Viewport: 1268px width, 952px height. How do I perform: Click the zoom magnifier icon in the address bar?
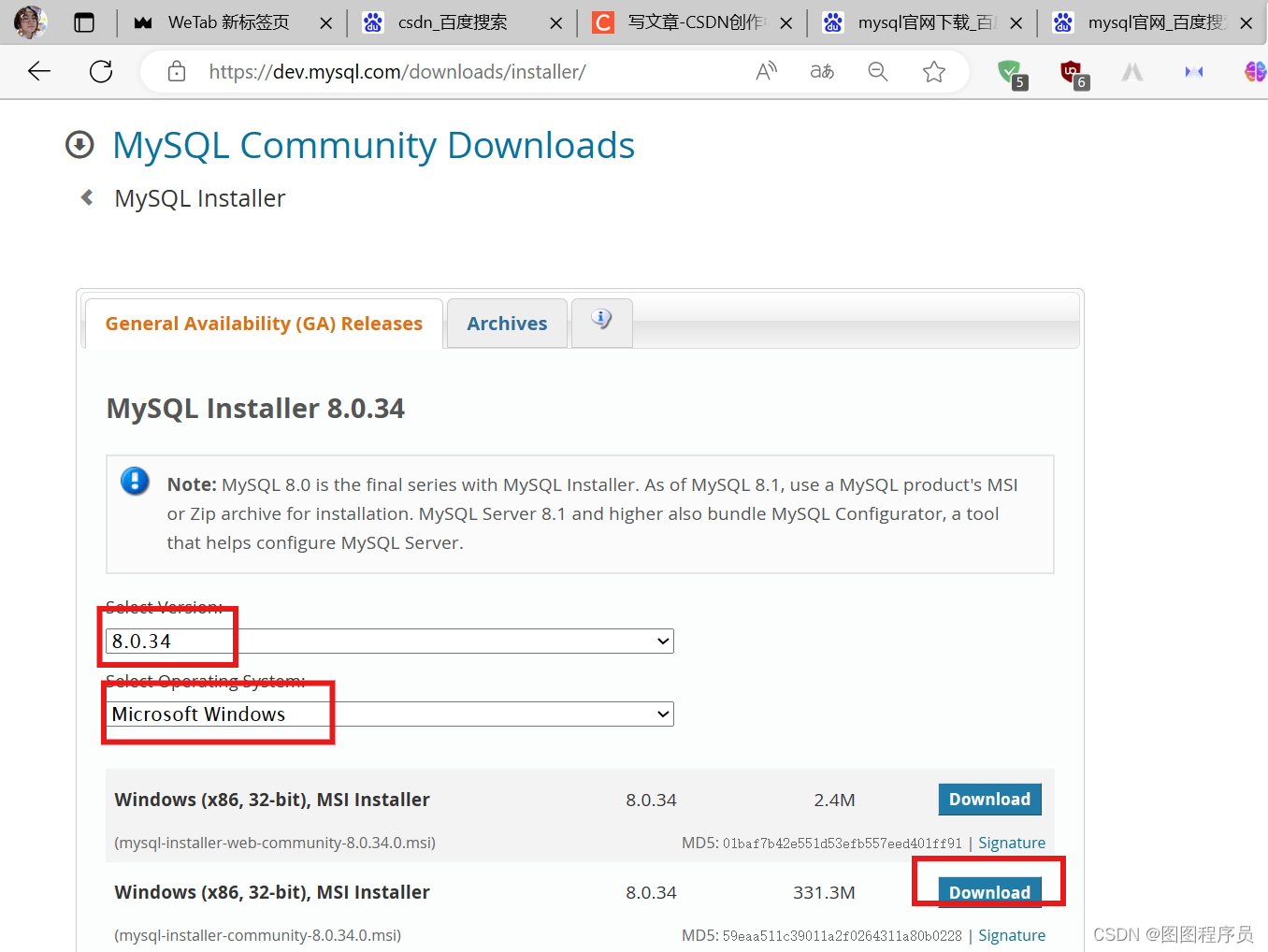tap(878, 71)
